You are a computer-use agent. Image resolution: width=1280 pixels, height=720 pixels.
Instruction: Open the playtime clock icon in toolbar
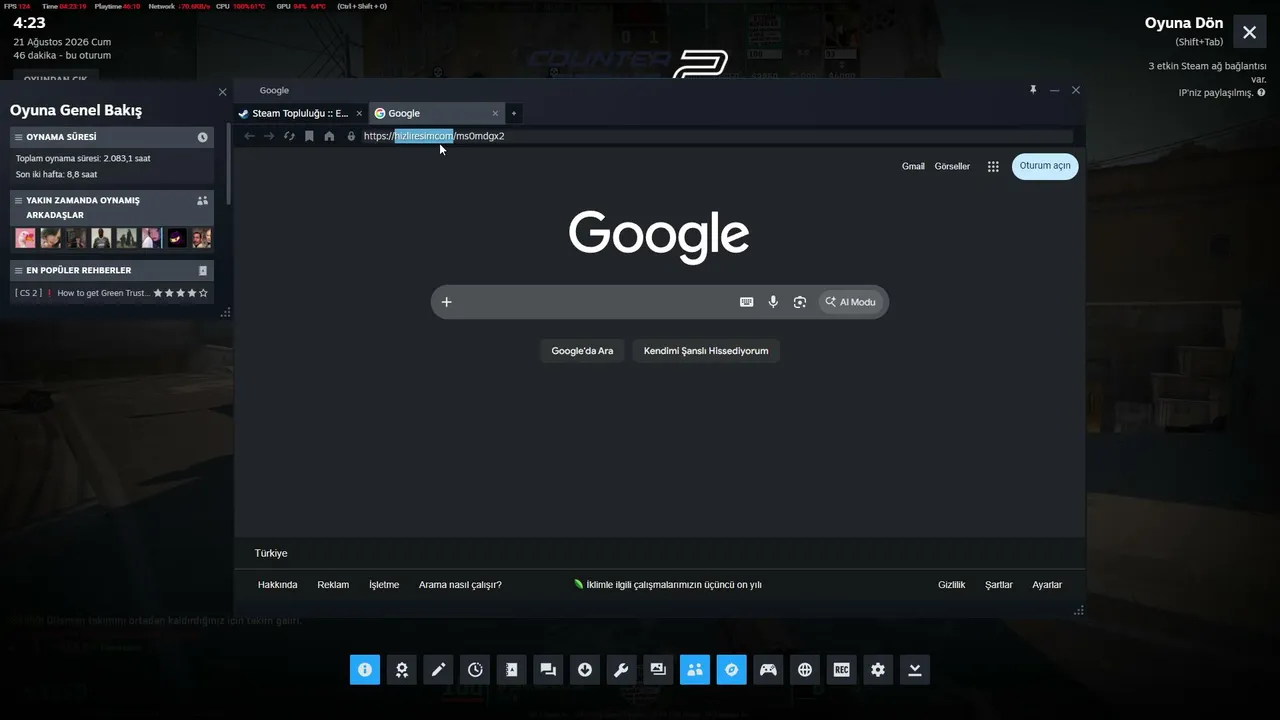(x=475, y=670)
